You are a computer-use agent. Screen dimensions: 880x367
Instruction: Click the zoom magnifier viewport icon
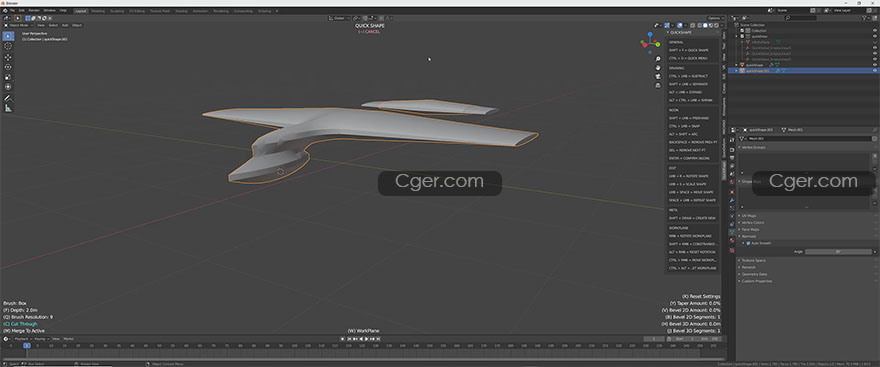(658, 59)
